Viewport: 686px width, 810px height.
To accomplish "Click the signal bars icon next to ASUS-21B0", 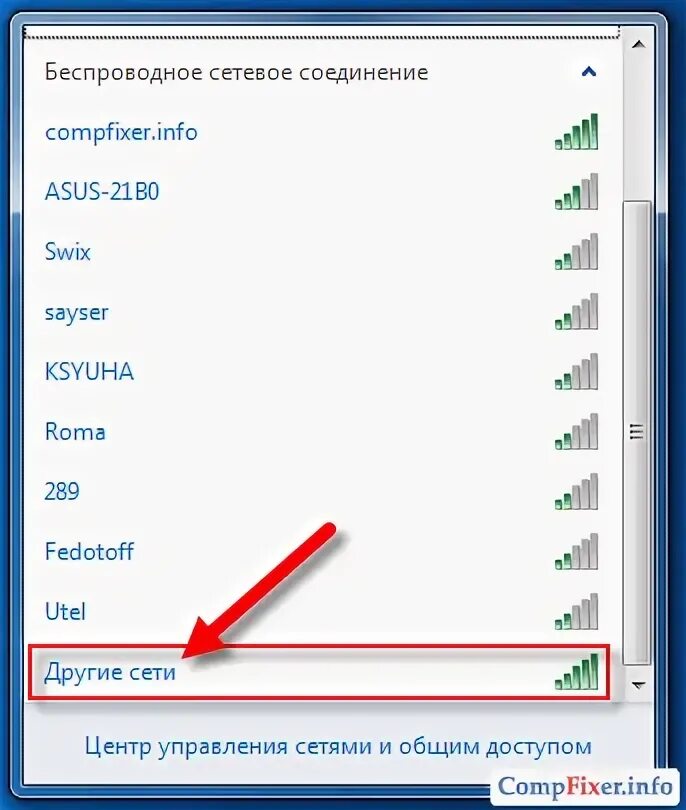I will point(576,192).
